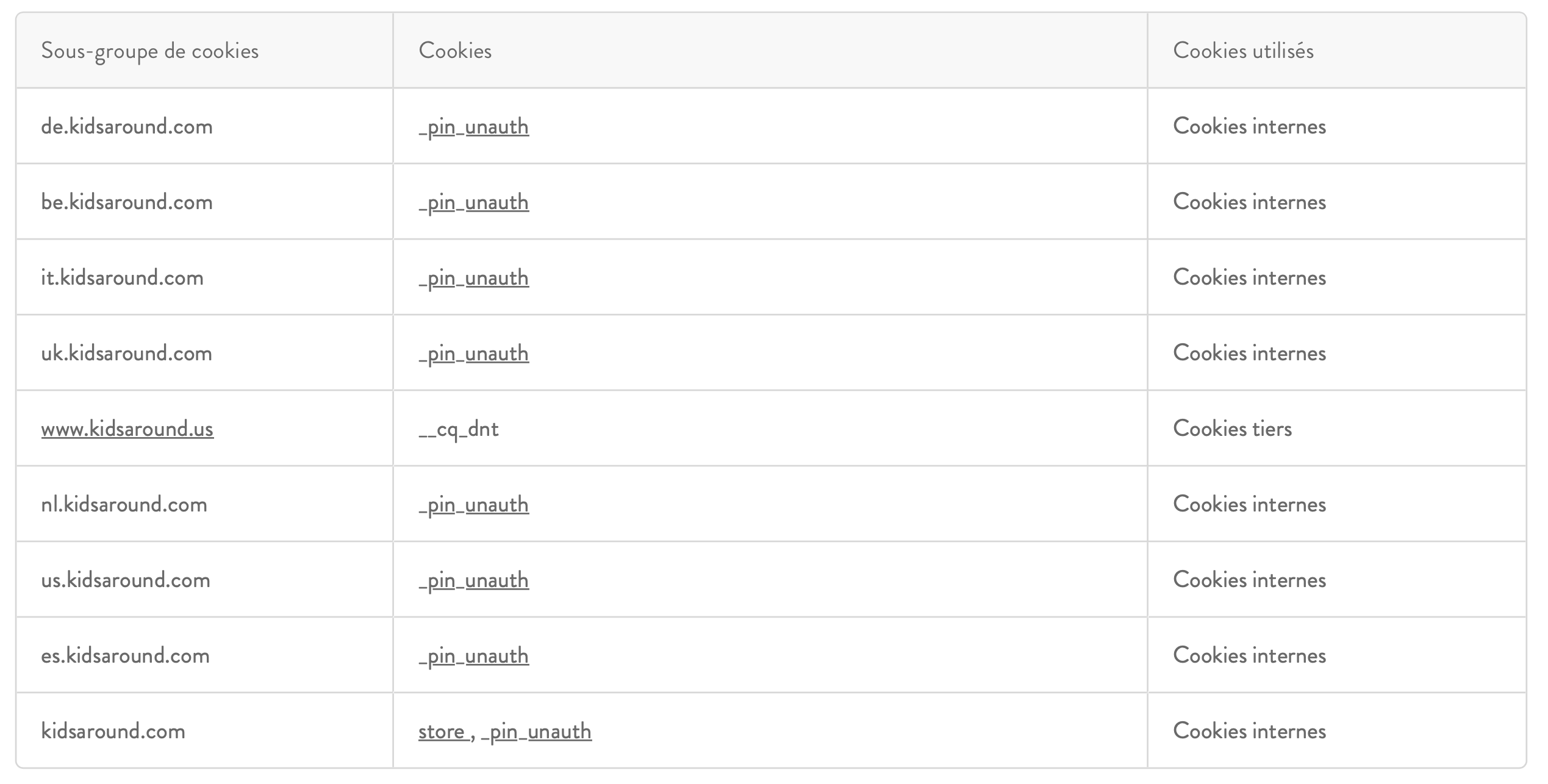Image resolution: width=1548 pixels, height=784 pixels.
Task: Open the _pin_unauth link for uk.kidsaround.com
Action: click(x=473, y=354)
